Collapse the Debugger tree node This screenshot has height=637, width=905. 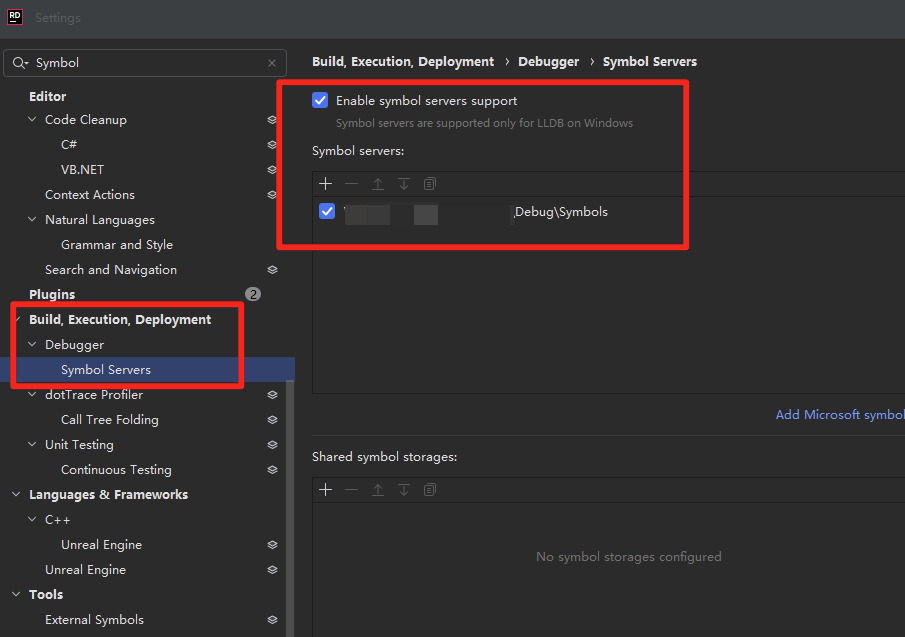click(x=33, y=345)
